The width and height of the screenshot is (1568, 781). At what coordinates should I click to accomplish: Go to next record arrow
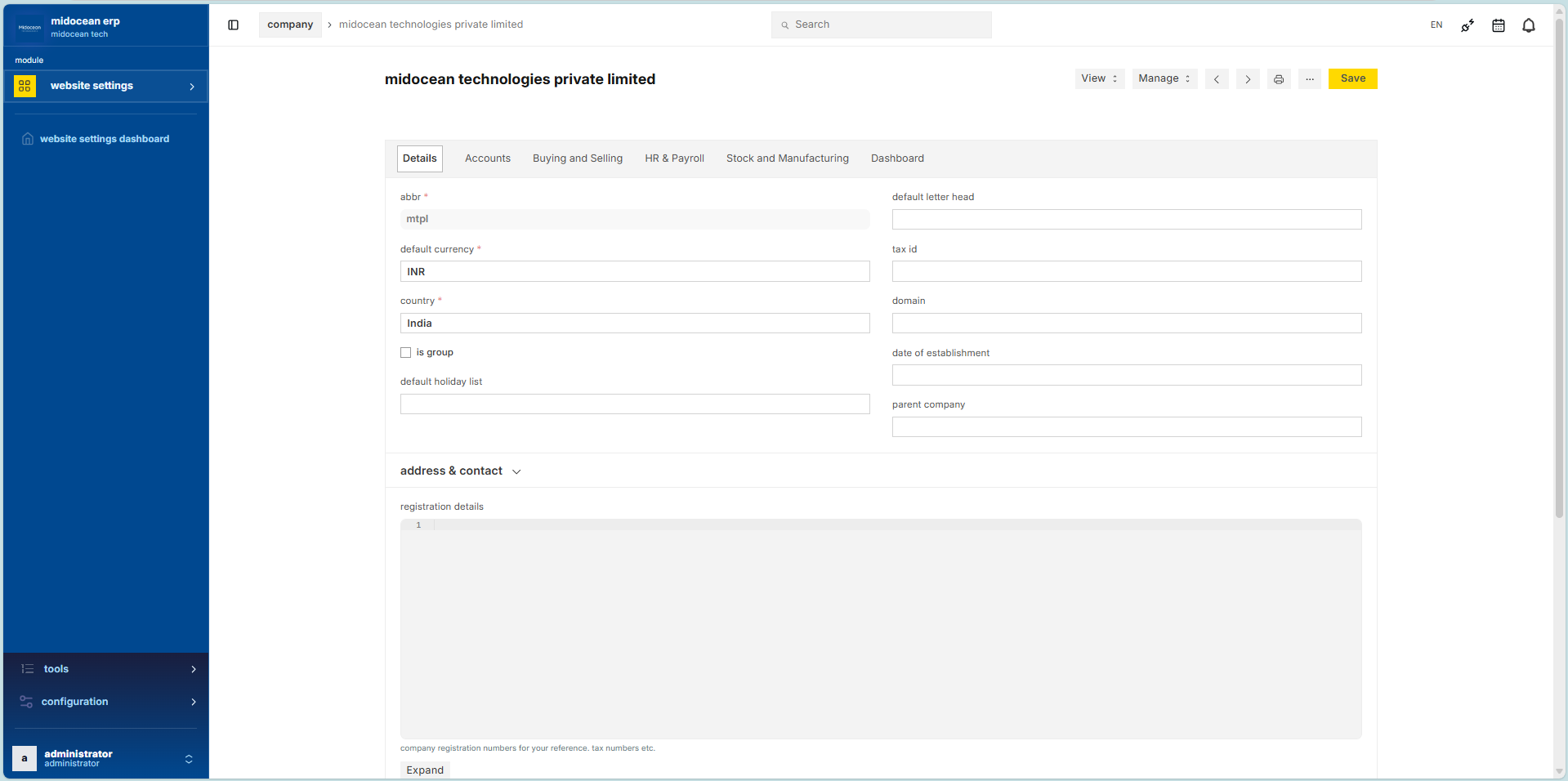click(x=1248, y=79)
